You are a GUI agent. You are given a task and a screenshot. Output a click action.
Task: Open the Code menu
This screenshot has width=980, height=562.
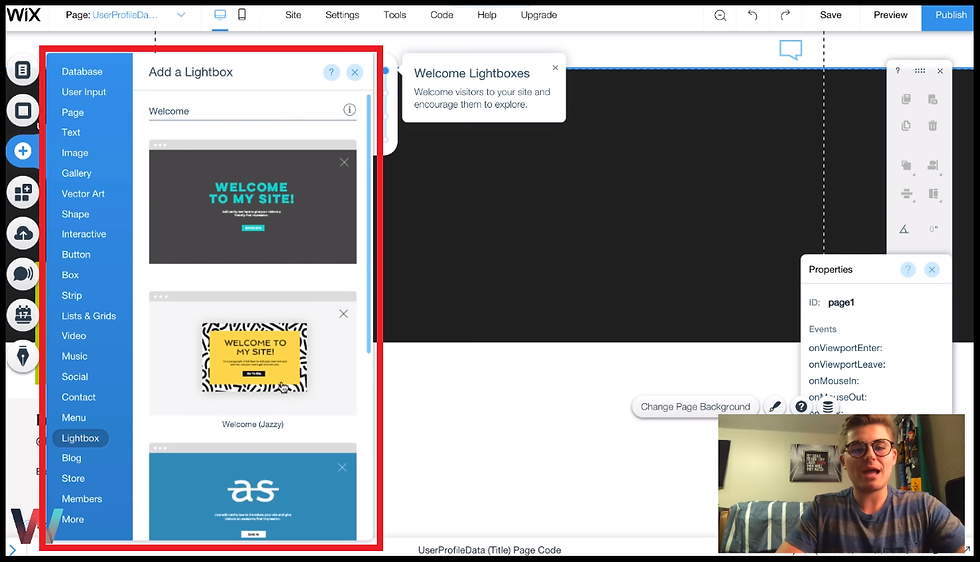441,15
